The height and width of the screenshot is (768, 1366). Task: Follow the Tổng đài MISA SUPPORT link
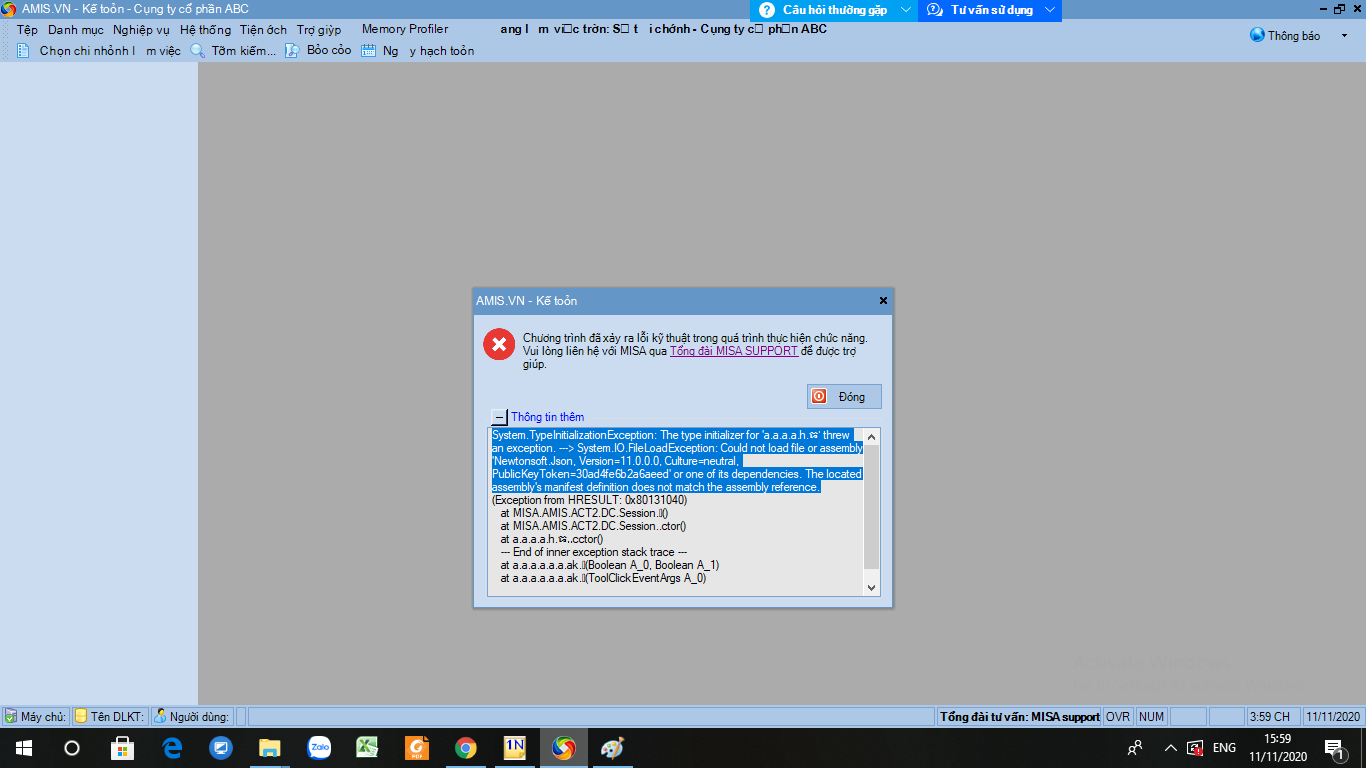734,351
